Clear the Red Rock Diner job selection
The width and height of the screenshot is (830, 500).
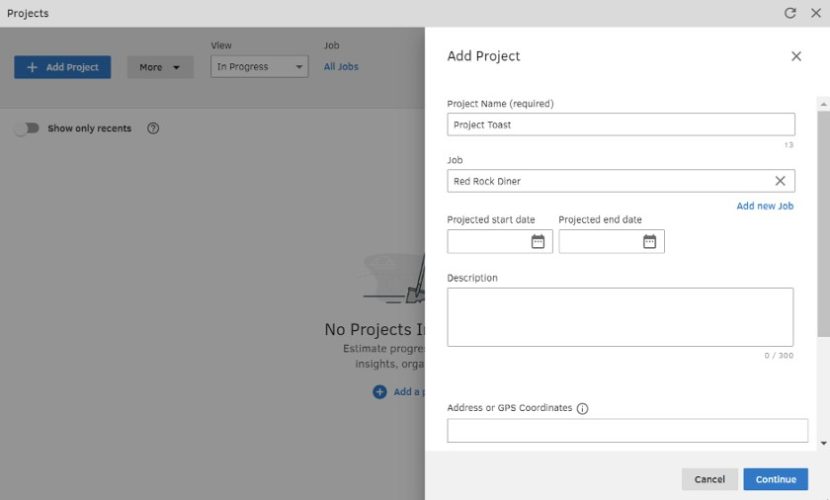pos(780,181)
